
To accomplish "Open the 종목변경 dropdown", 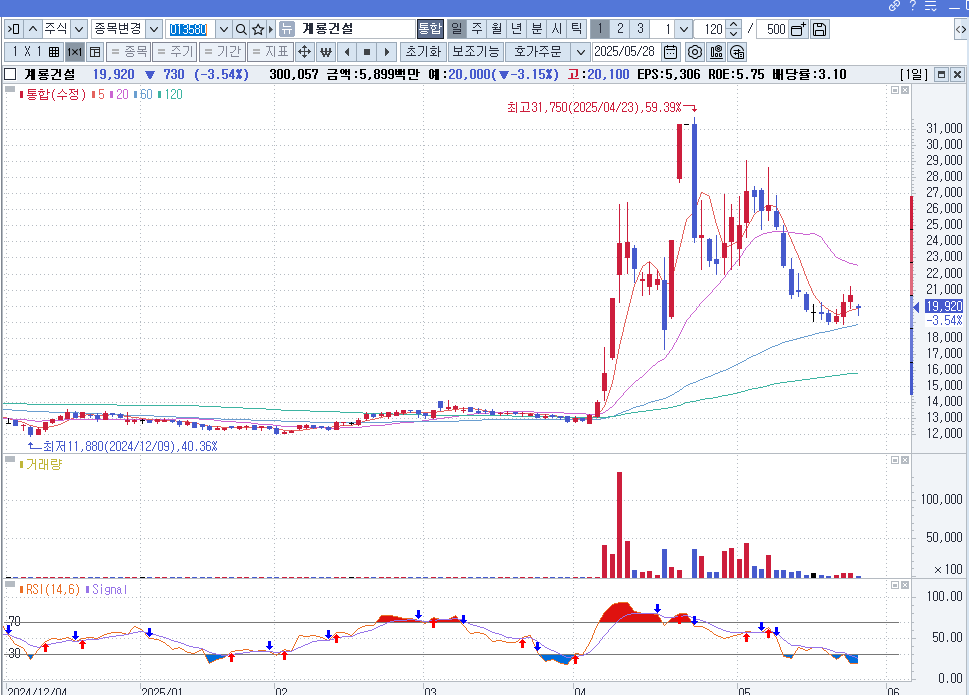I will (154, 29).
